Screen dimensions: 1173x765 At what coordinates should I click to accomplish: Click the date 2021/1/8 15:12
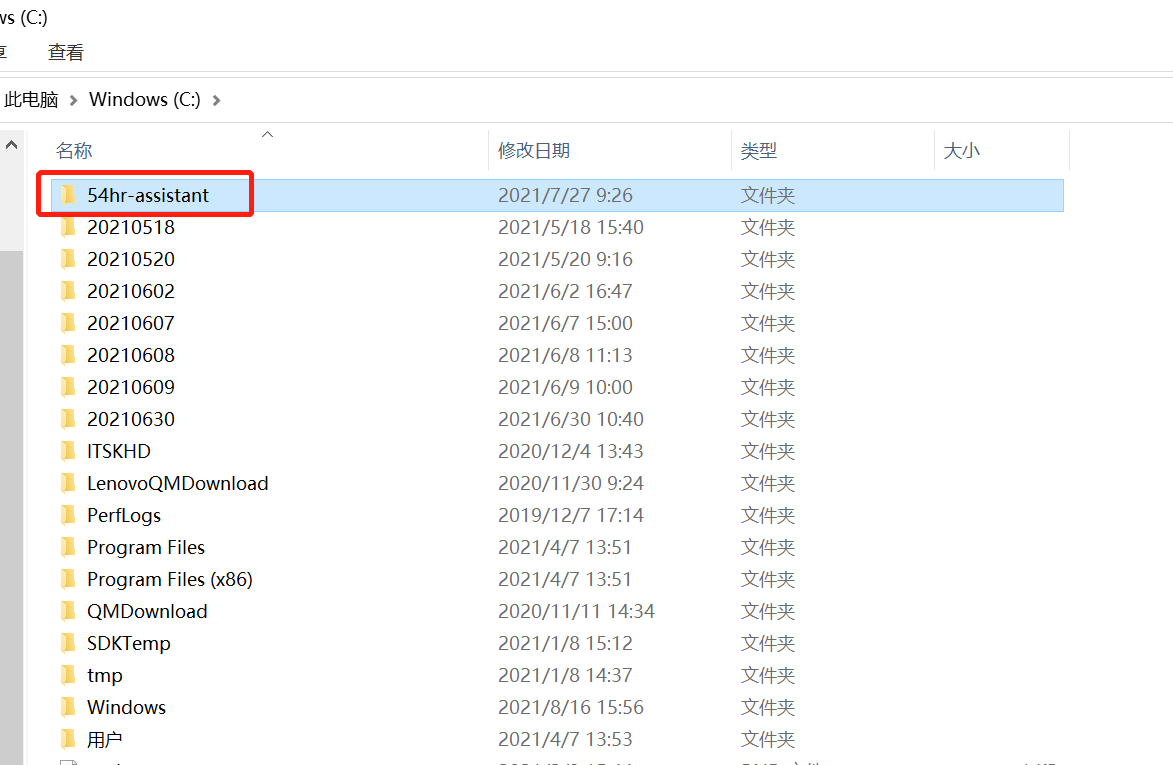click(566, 643)
